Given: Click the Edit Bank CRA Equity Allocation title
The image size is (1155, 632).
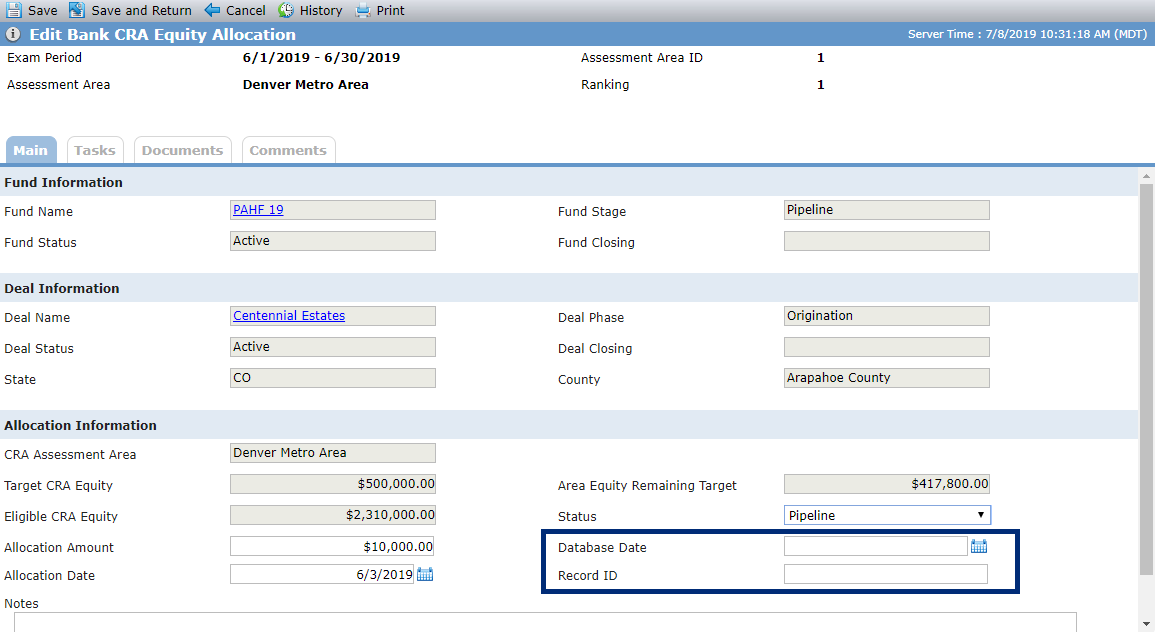Looking at the screenshot, I should click(162, 35).
